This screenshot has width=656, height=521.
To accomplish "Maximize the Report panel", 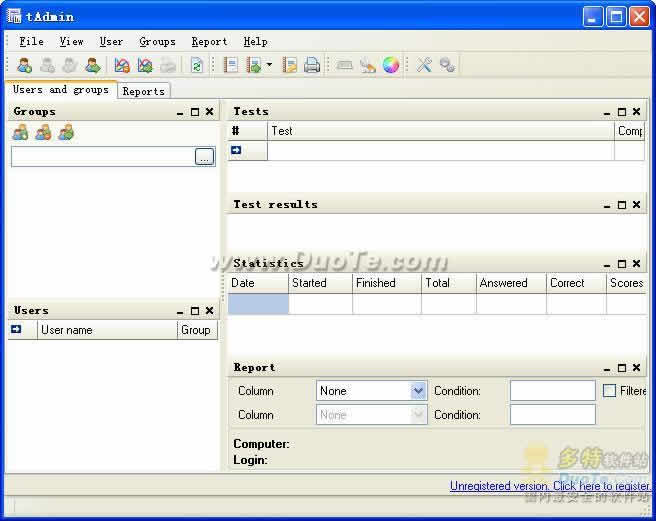I will 622,367.
